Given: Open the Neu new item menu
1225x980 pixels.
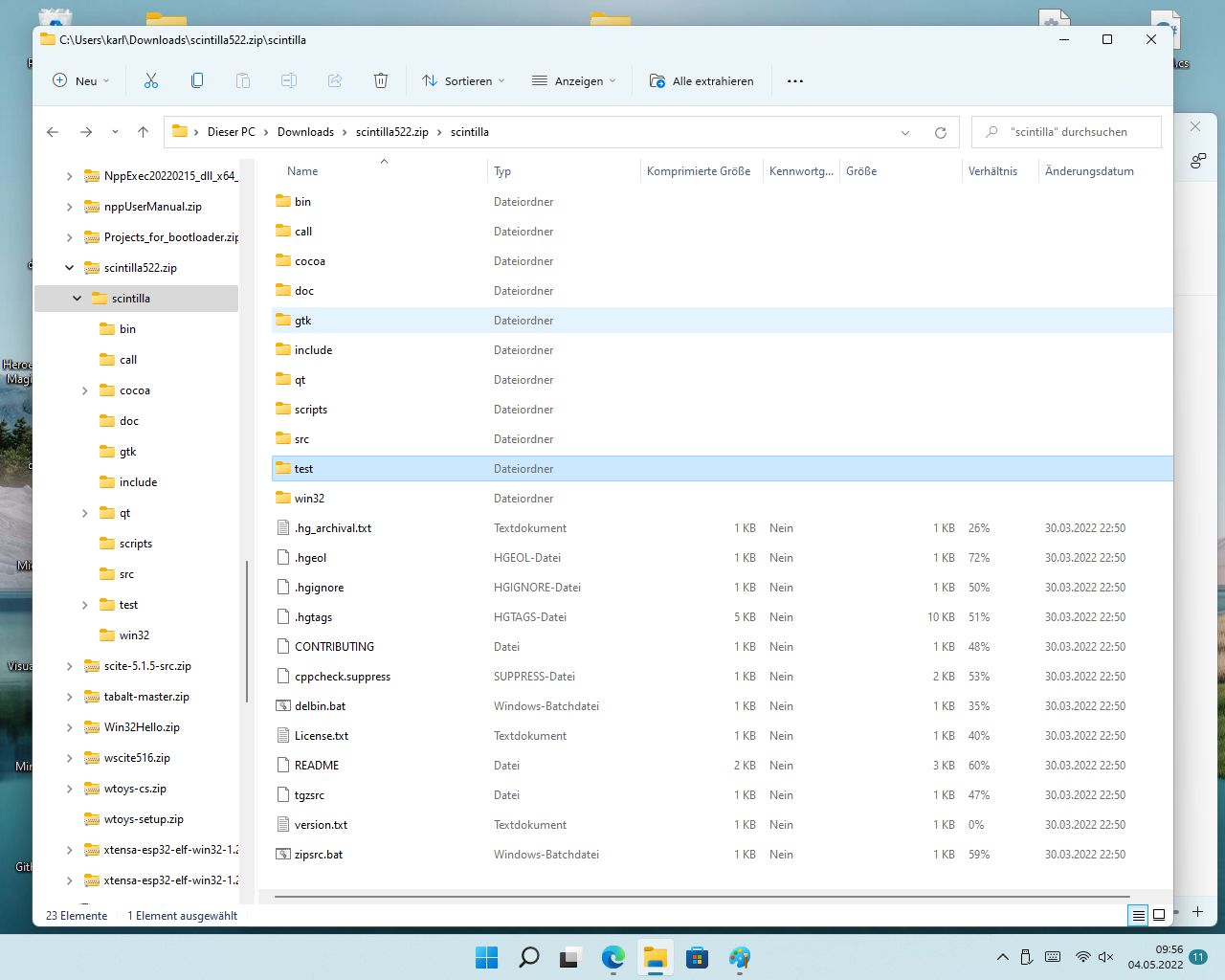Looking at the screenshot, I should click(81, 81).
